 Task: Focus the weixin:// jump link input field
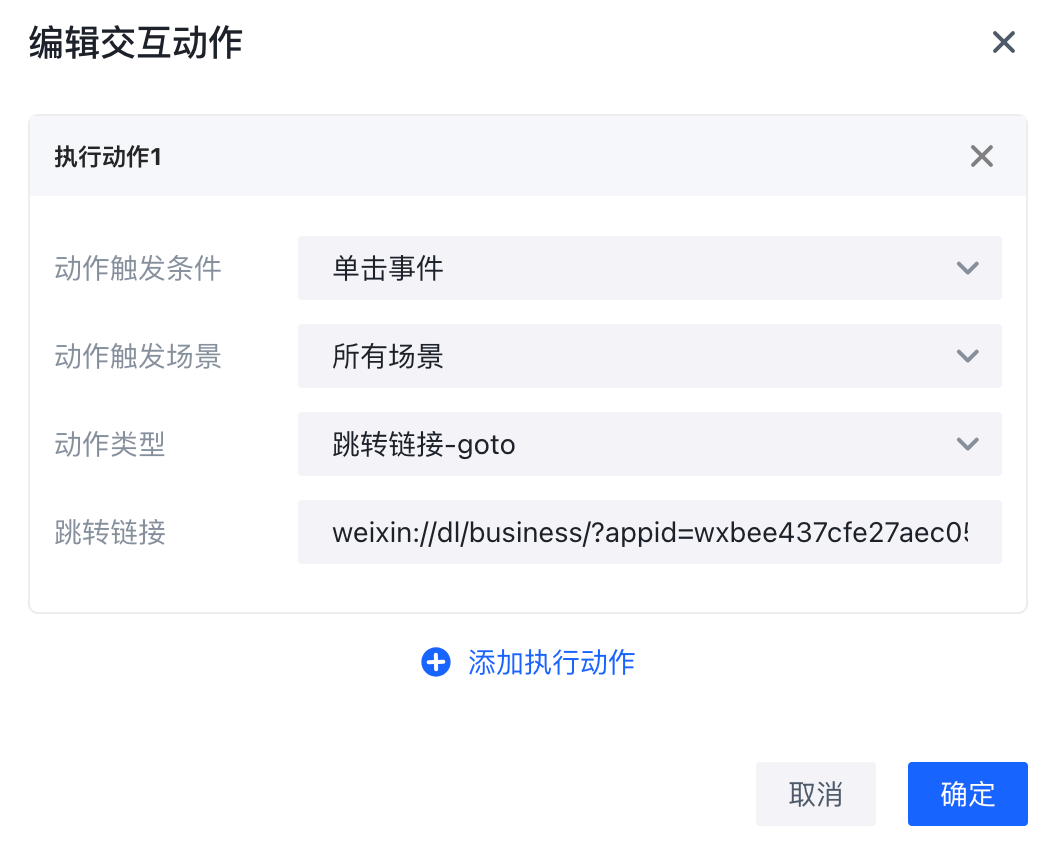click(648, 532)
